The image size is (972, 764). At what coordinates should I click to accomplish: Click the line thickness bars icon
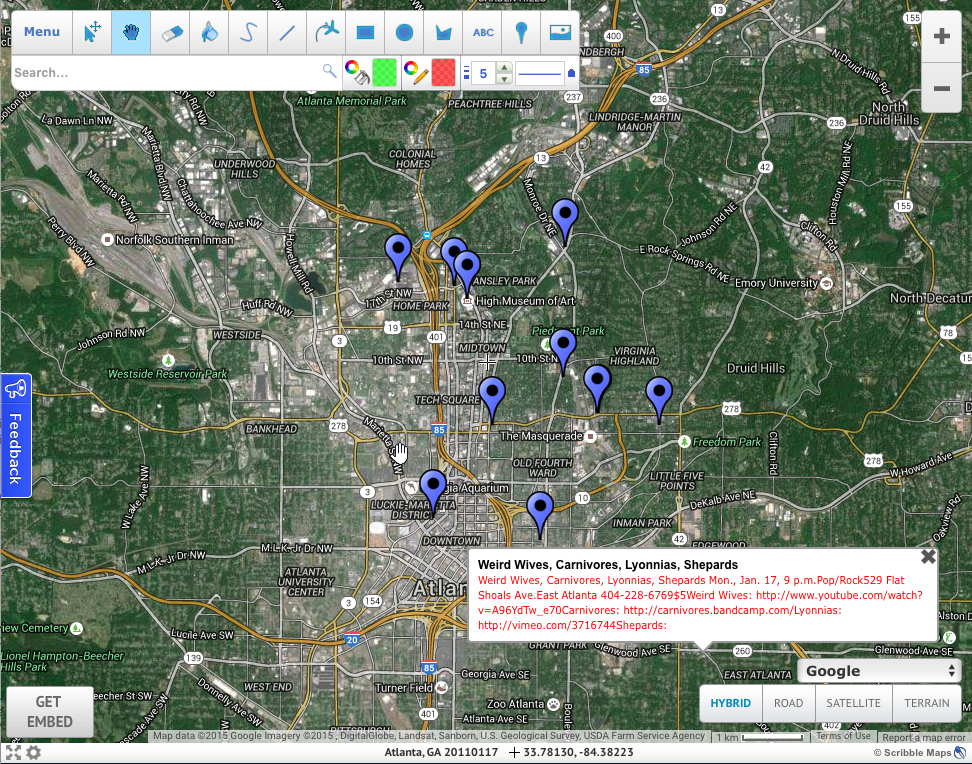pos(466,73)
